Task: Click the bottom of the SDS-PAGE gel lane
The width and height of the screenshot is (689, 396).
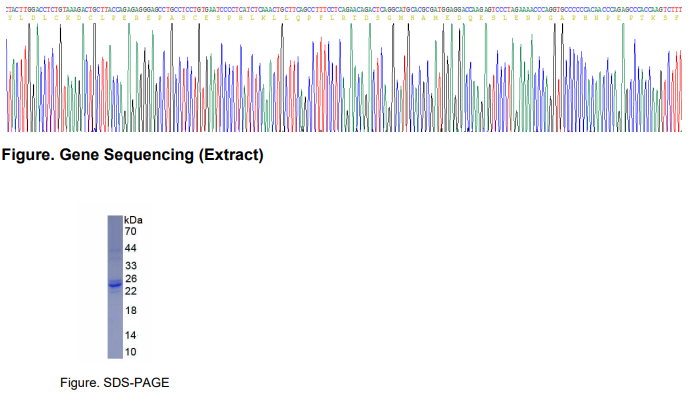Action: [x=115, y=355]
